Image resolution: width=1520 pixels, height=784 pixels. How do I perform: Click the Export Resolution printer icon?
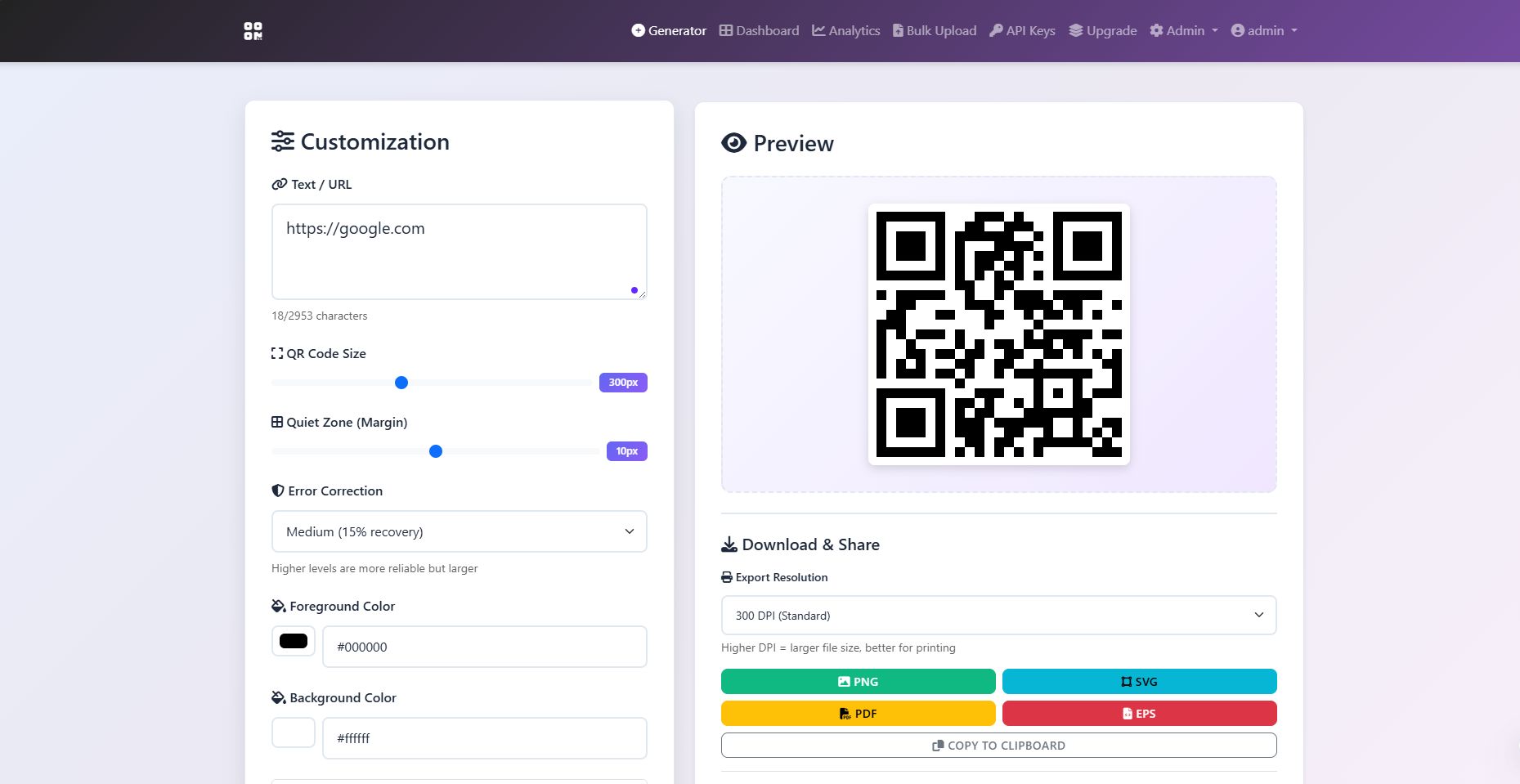point(727,577)
